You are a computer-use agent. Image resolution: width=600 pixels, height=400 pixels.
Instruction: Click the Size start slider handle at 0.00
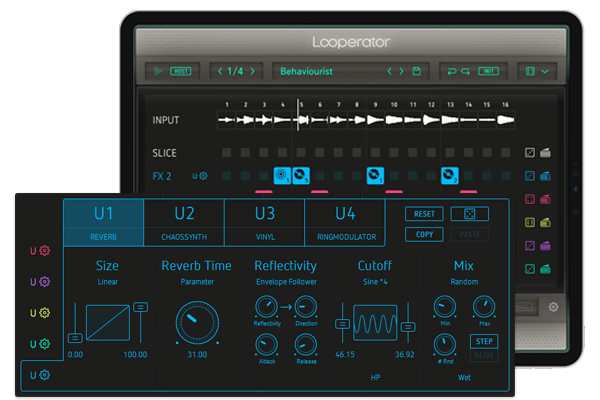pos(75,338)
